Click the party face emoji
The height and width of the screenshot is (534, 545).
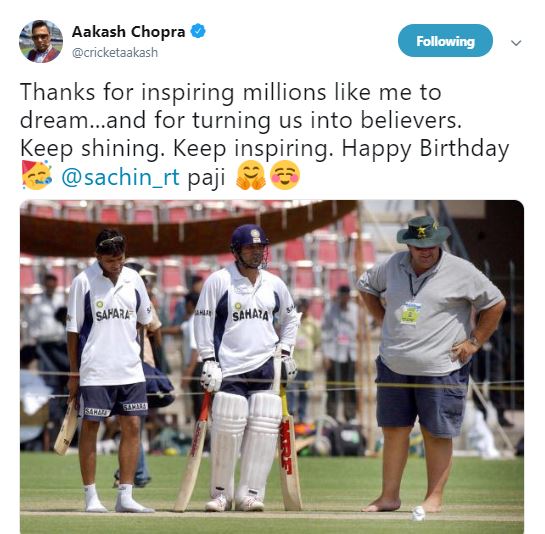(x=36, y=175)
